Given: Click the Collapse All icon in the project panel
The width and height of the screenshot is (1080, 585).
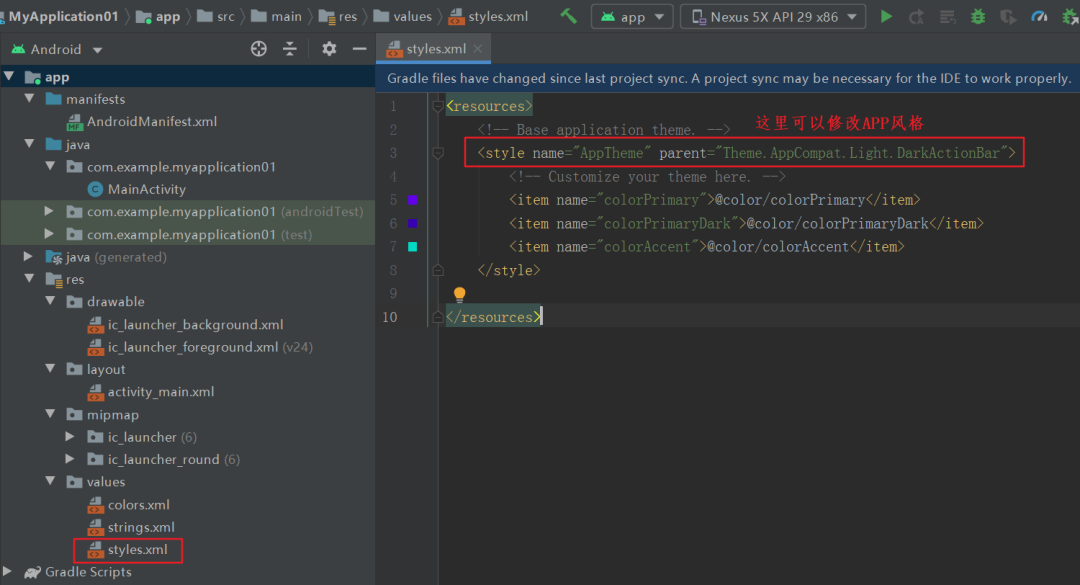Looking at the screenshot, I should coord(290,49).
